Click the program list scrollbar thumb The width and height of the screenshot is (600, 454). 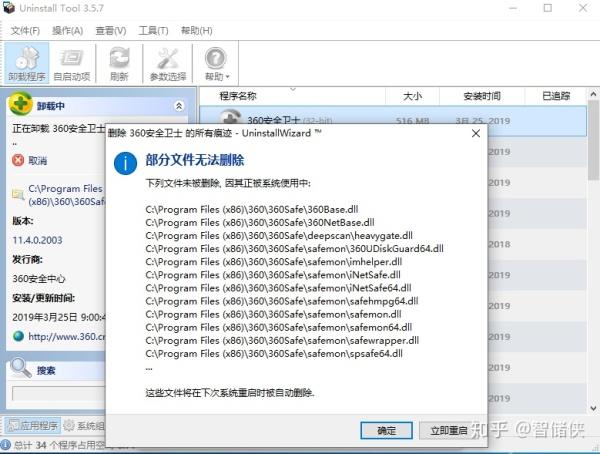593,140
